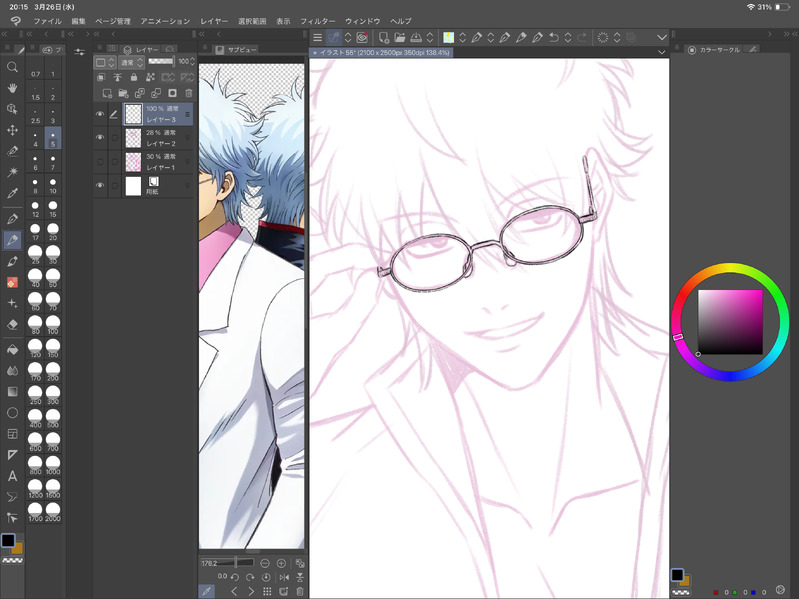
Task: Create a new raster layer
Action: tap(107, 93)
